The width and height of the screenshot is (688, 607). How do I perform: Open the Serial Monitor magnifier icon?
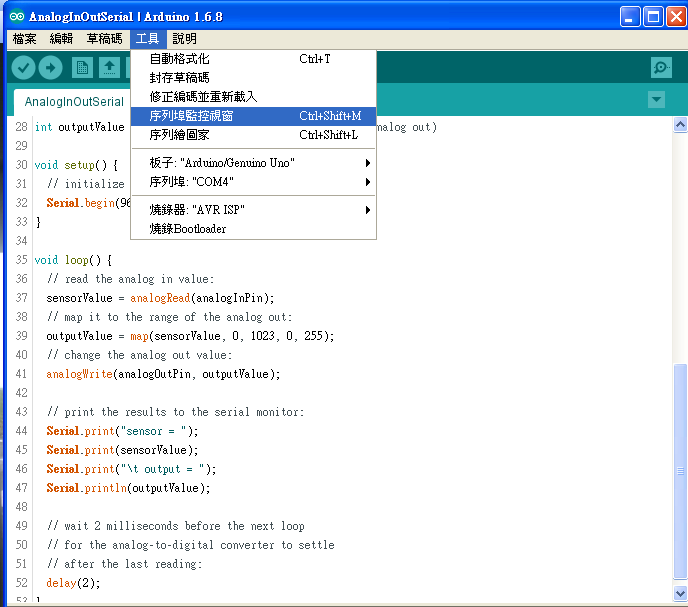tap(661, 68)
